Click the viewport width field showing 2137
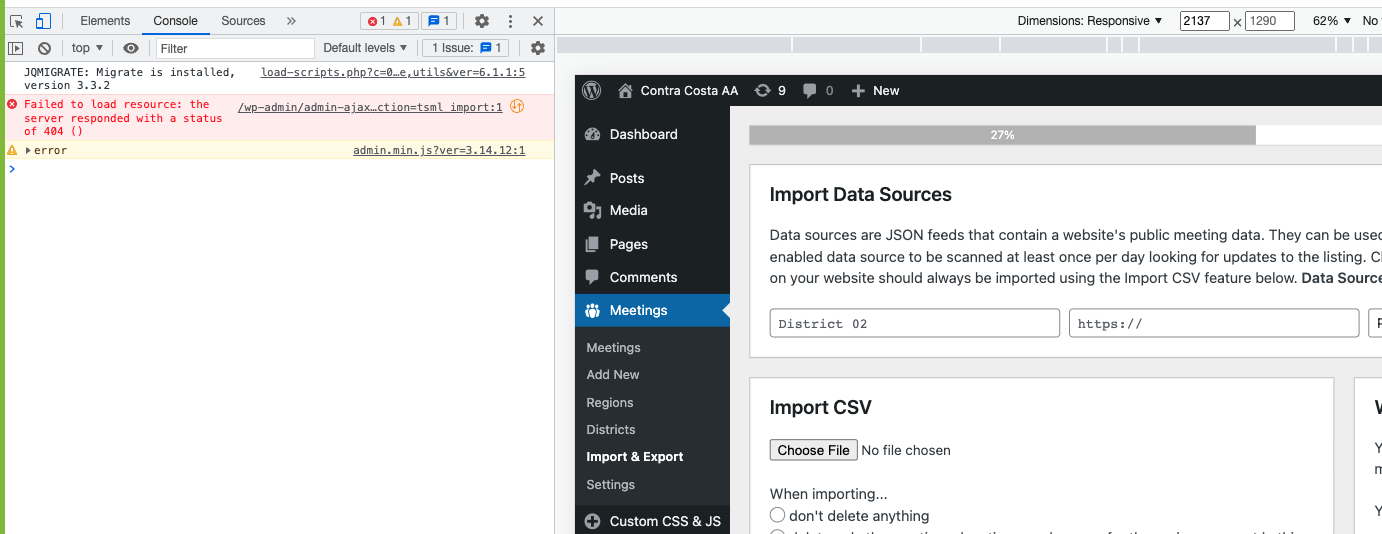This screenshot has width=1382, height=534. pos(1204,21)
